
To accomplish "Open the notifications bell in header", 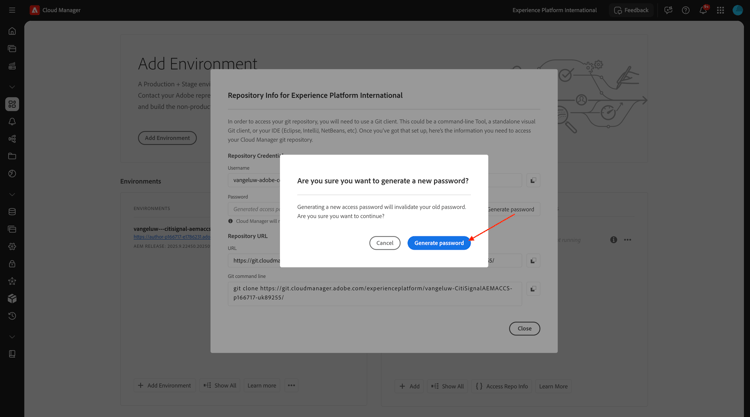I will (x=703, y=10).
